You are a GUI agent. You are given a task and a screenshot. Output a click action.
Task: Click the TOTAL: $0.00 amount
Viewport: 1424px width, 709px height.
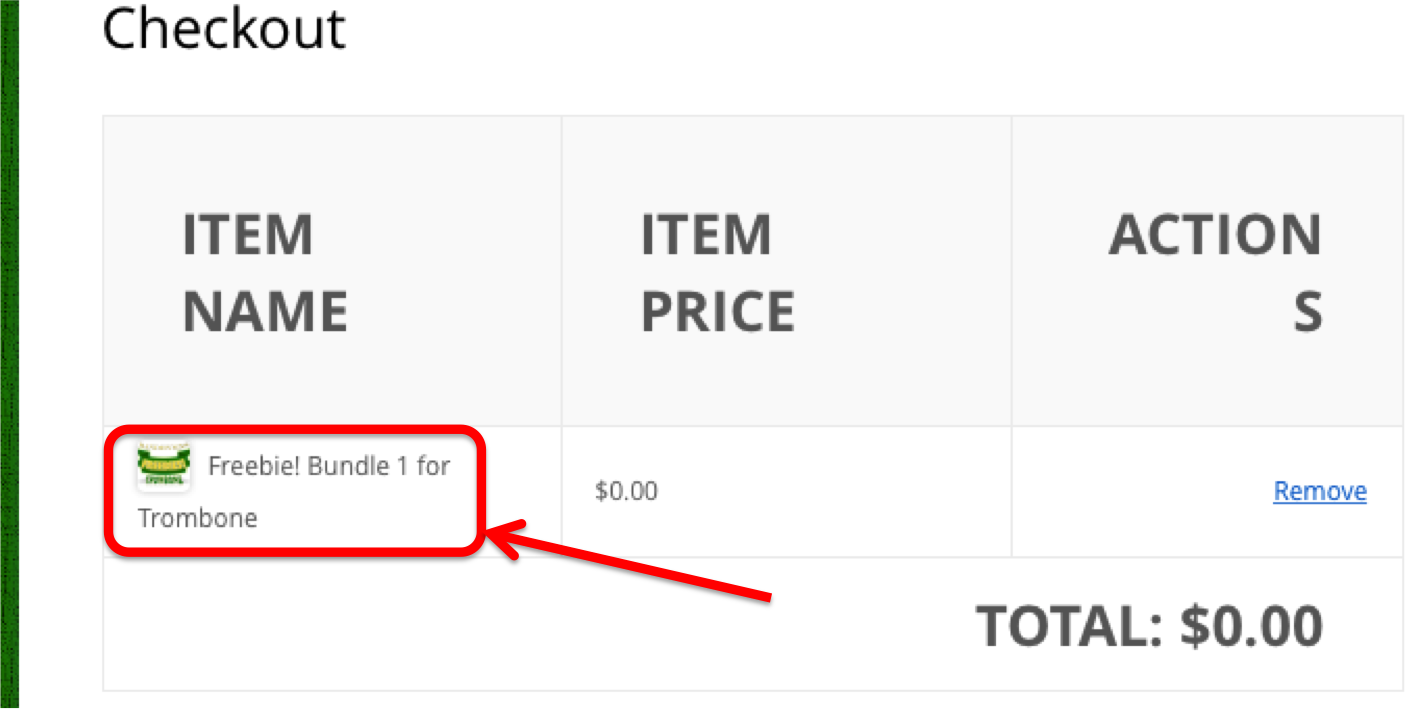(x=1150, y=625)
